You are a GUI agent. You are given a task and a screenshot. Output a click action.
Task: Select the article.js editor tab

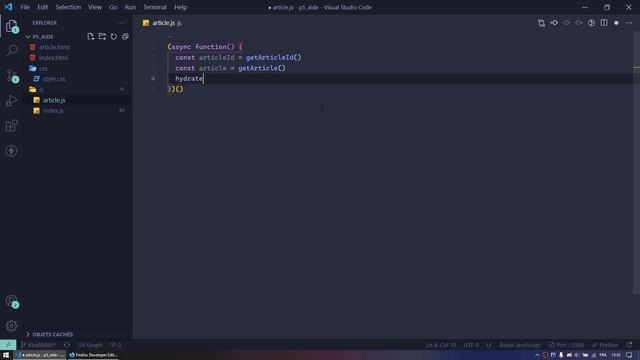tap(162, 23)
